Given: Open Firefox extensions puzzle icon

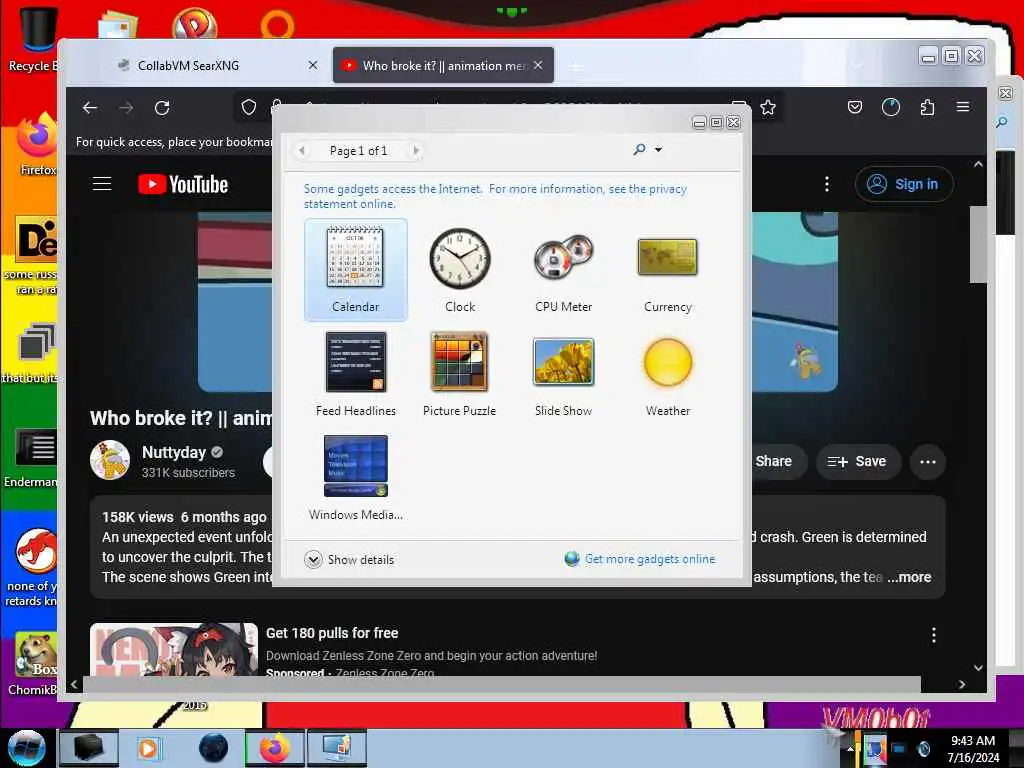Looking at the screenshot, I should (x=927, y=107).
